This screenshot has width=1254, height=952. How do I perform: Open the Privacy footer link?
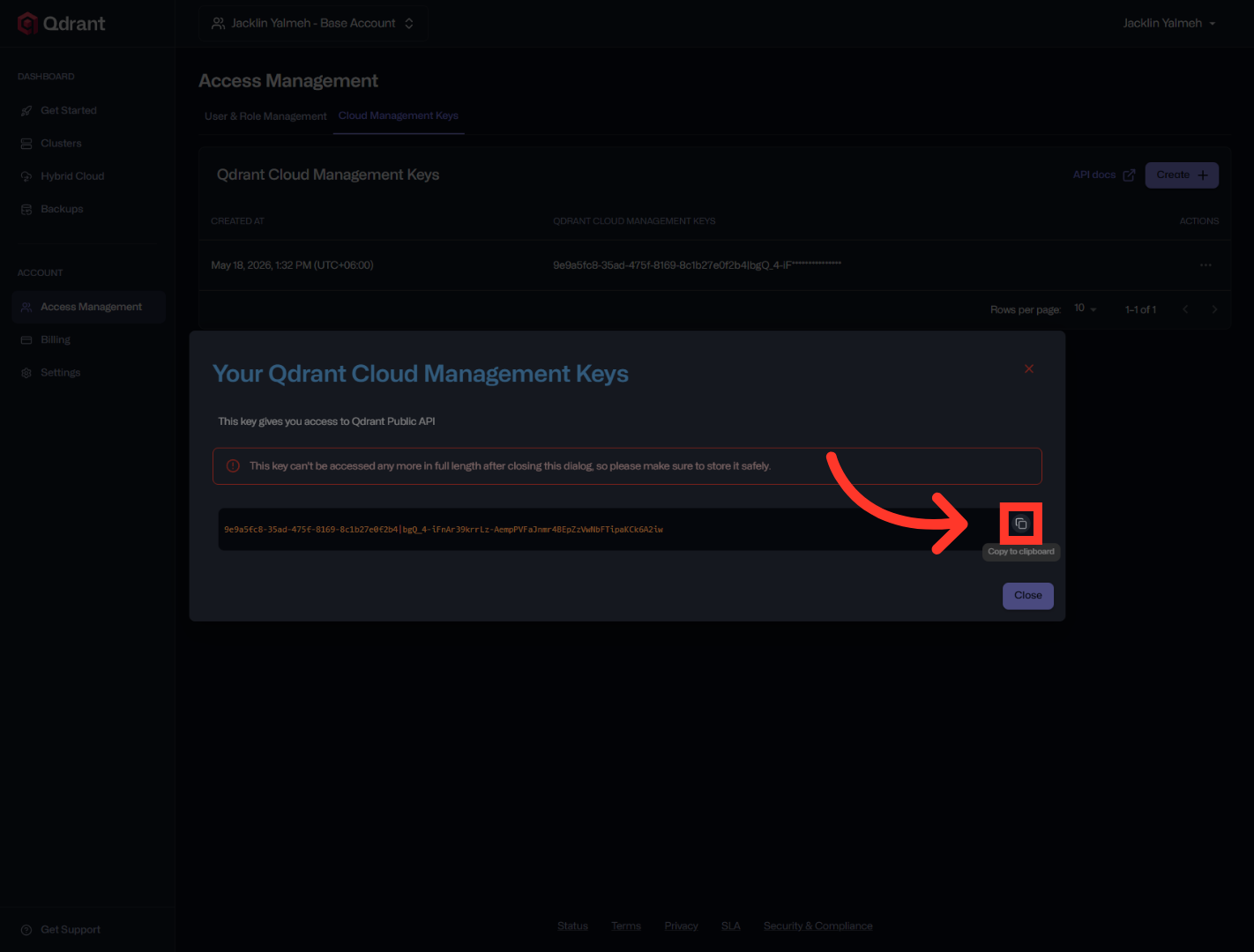(681, 926)
